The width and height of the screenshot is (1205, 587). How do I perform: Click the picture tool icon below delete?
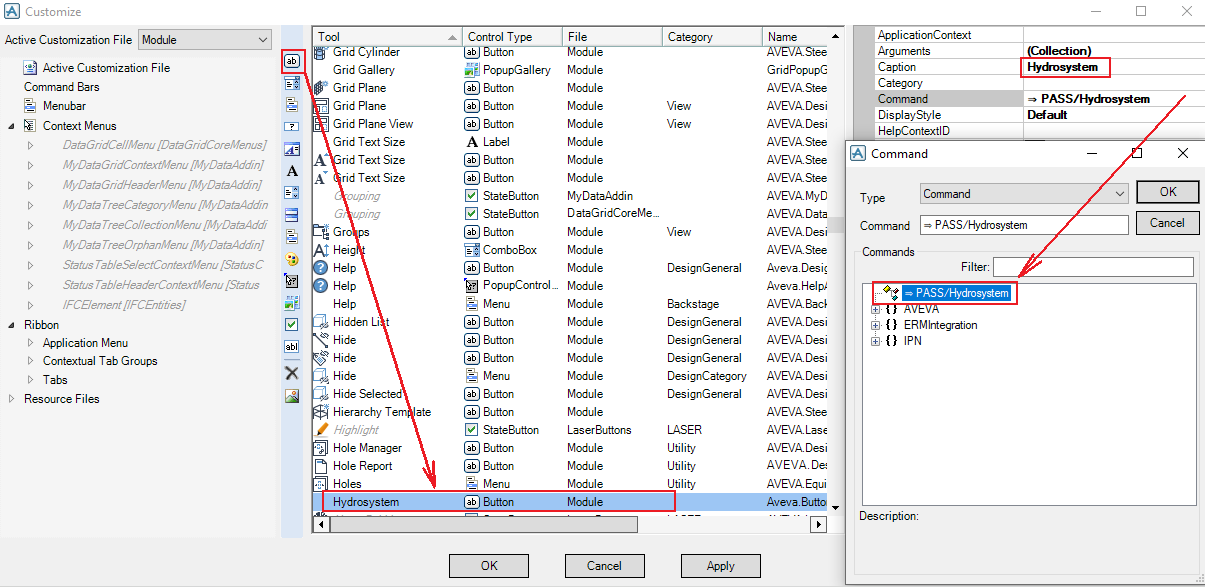pos(292,396)
